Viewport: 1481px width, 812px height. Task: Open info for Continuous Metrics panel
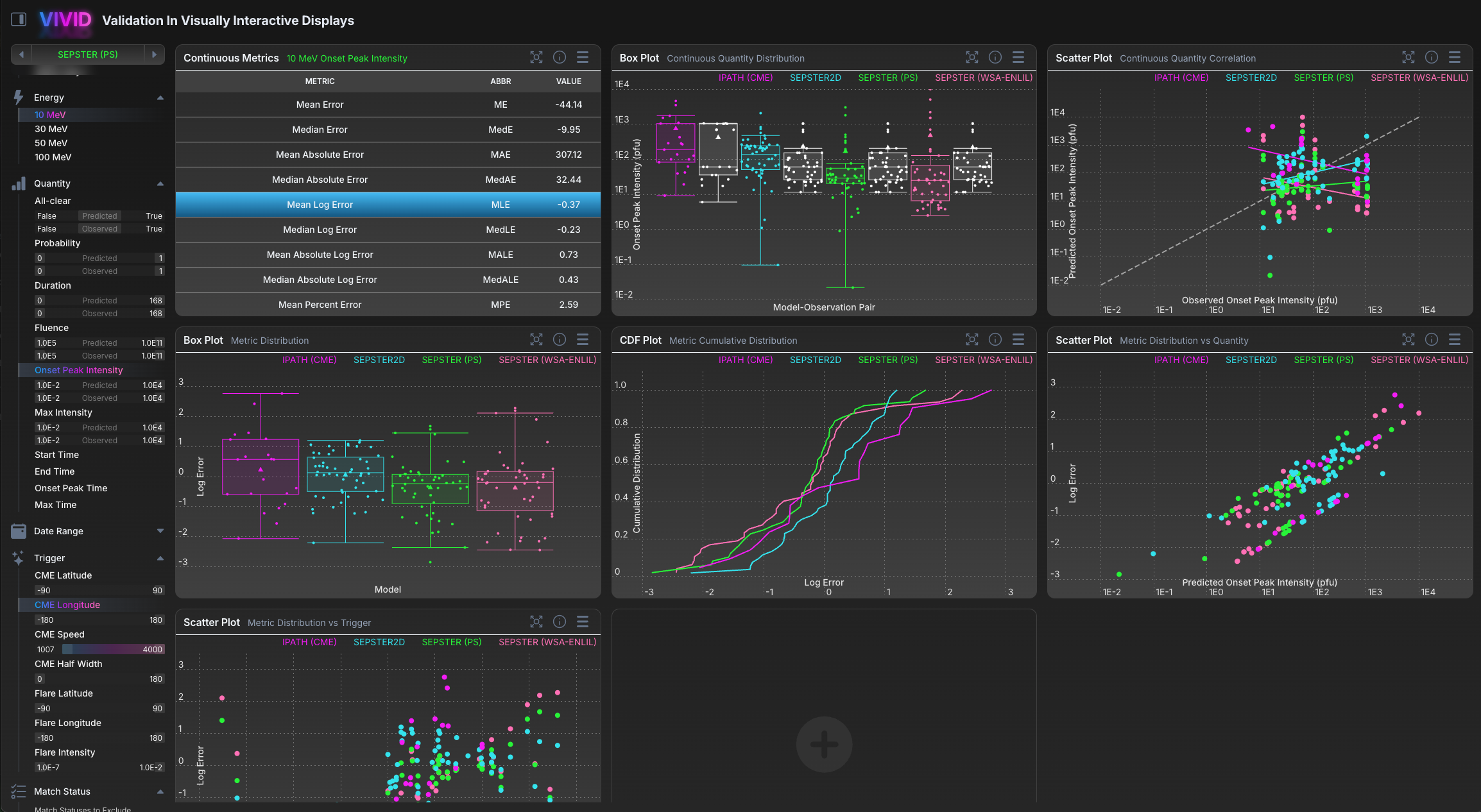pos(560,57)
